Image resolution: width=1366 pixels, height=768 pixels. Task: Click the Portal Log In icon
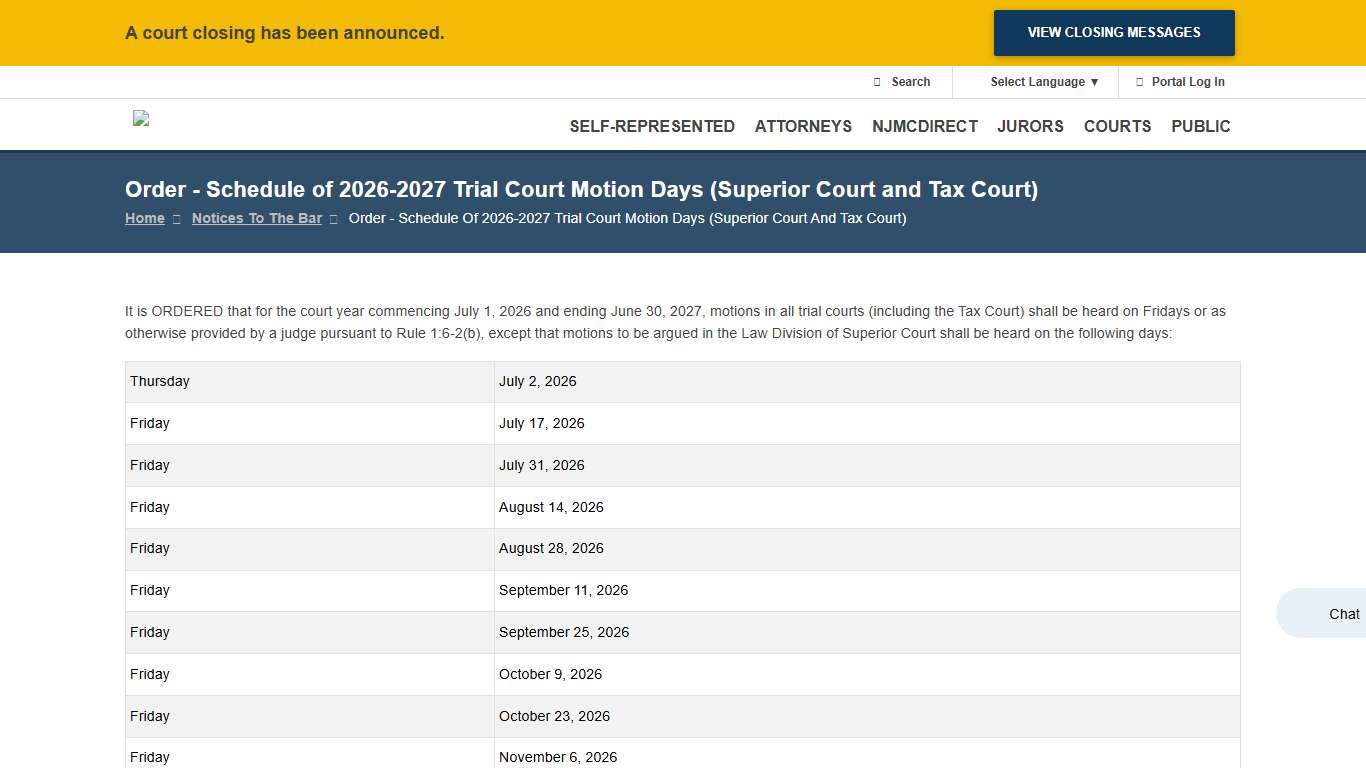pos(1141,81)
